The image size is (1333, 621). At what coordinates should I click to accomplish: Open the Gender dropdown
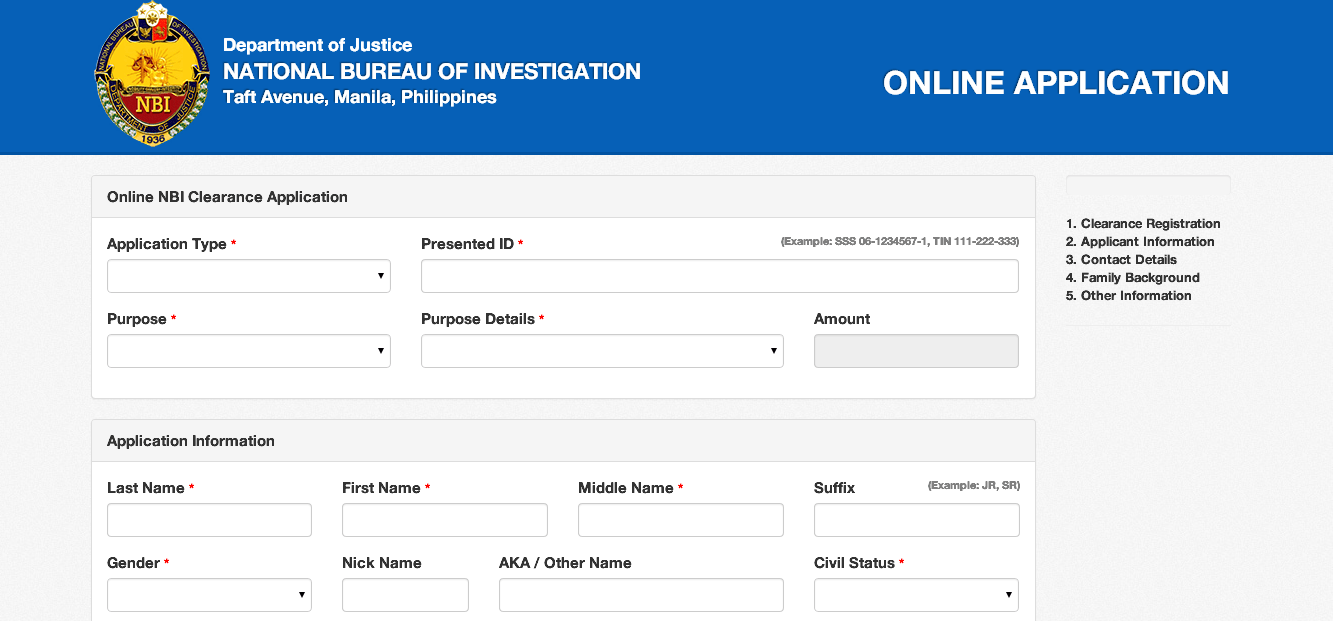pos(208,594)
